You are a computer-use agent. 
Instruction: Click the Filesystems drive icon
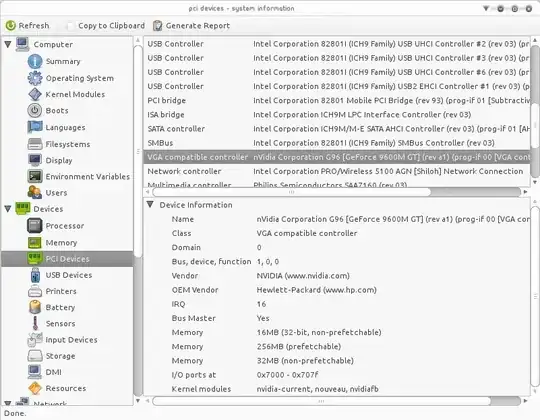pos(35,144)
